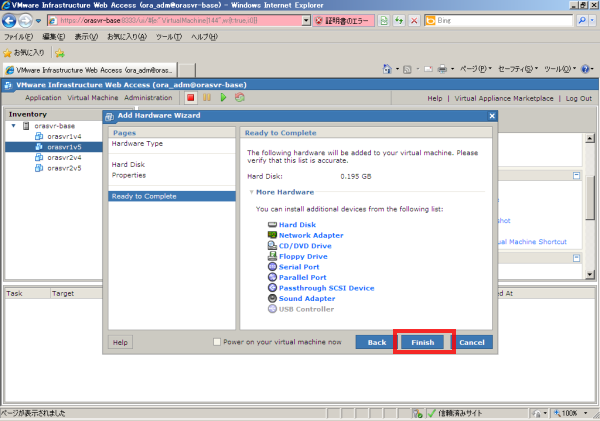Open the Virtual Machine menu
600x421 pixels.
(x=93, y=98)
